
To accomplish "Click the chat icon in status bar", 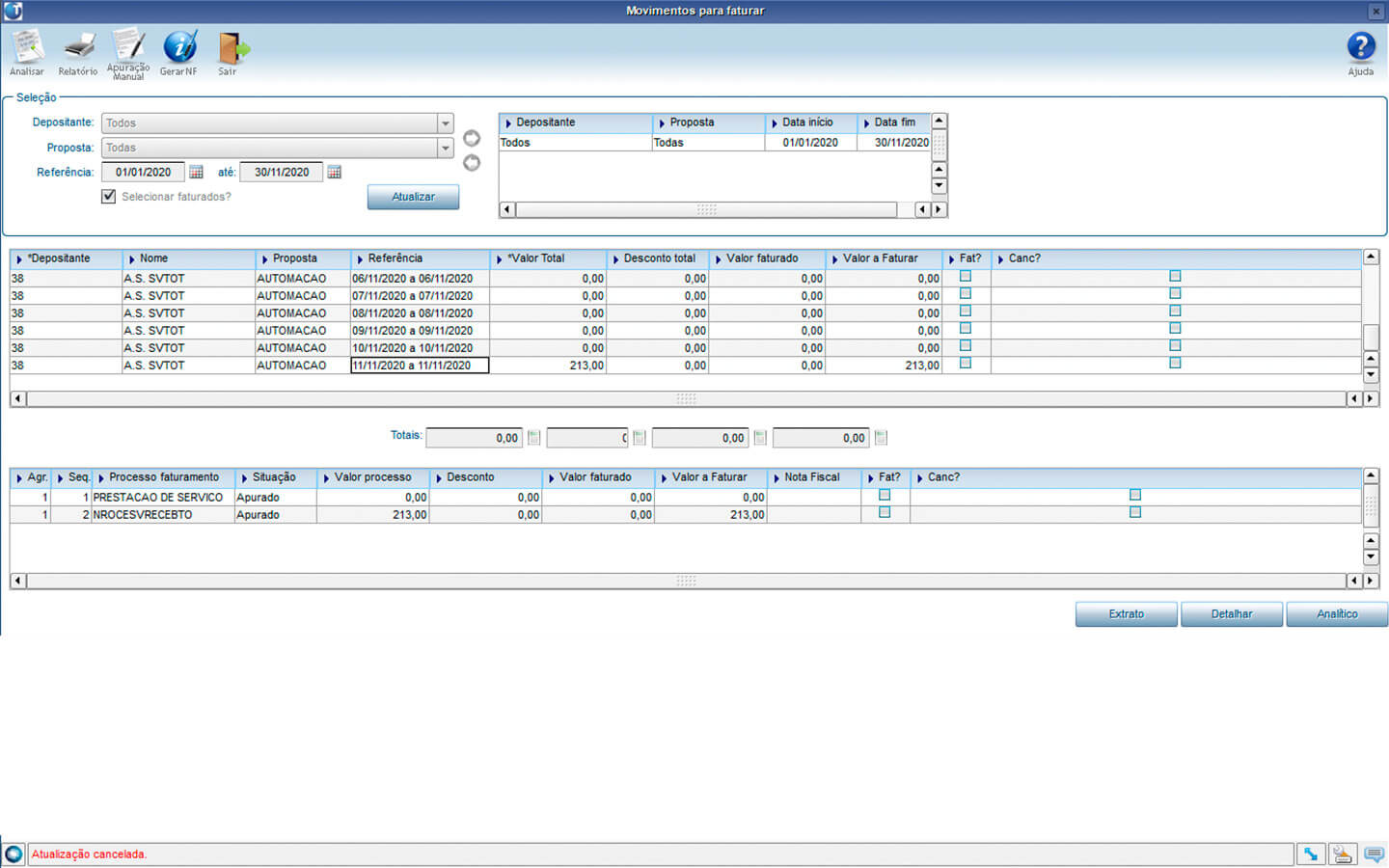I will click(x=1374, y=854).
